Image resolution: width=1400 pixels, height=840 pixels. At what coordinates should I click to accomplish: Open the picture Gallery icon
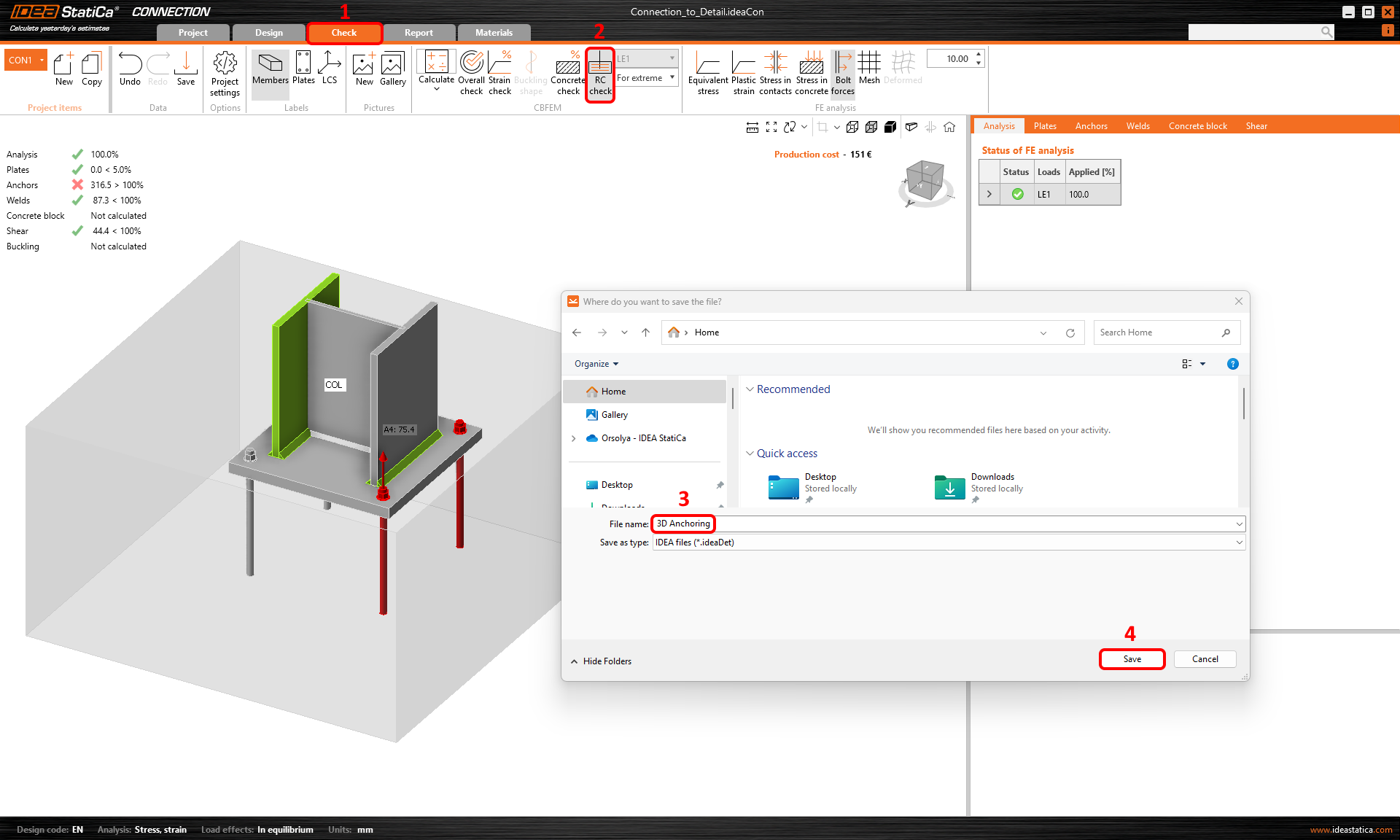coord(392,64)
